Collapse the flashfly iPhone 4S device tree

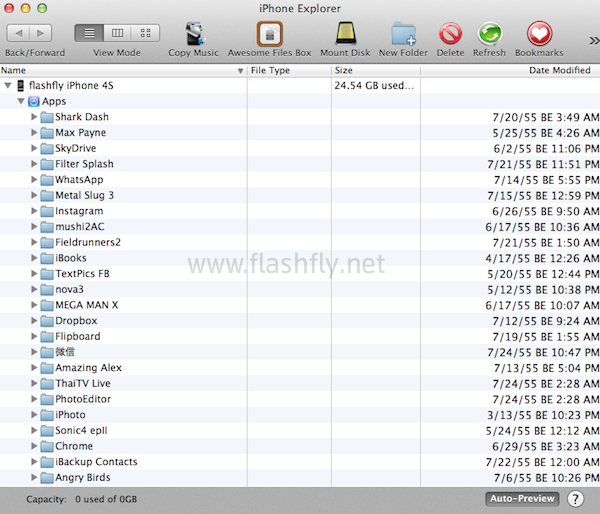9,86
